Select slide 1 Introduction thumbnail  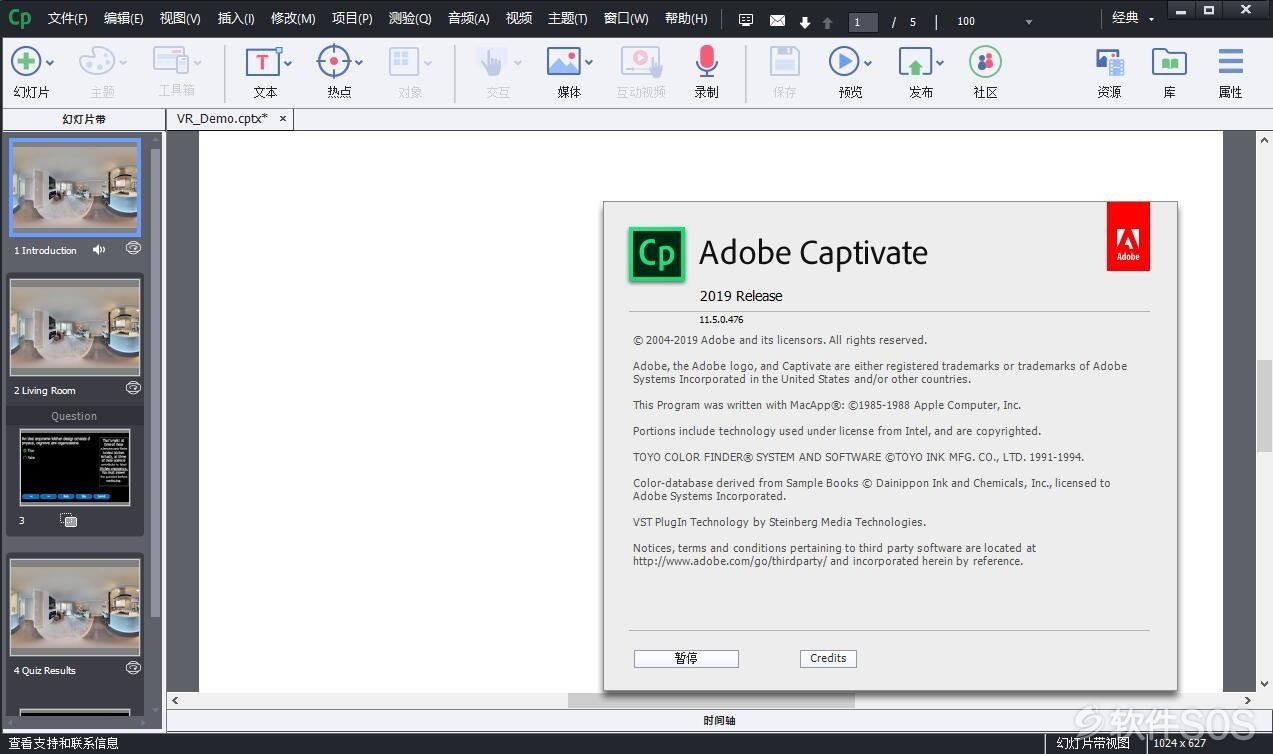75,186
